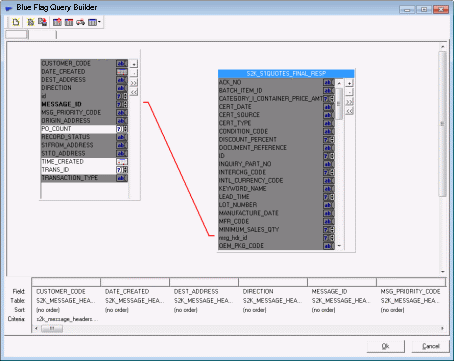
Task: Toggle the LOT_NUMBER field selection
Action: [x=276, y=205]
